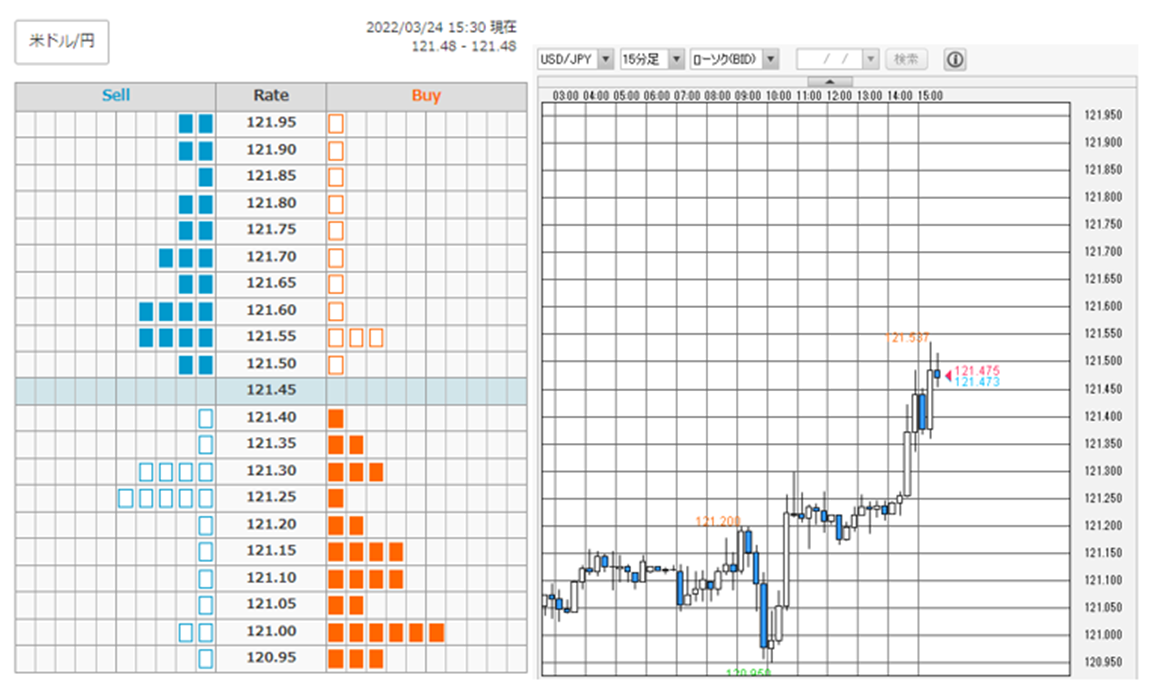Viewport: 1154px width, 692px height.
Task: Select the 121.25 rate in the order table
Action: coord(271,498)
